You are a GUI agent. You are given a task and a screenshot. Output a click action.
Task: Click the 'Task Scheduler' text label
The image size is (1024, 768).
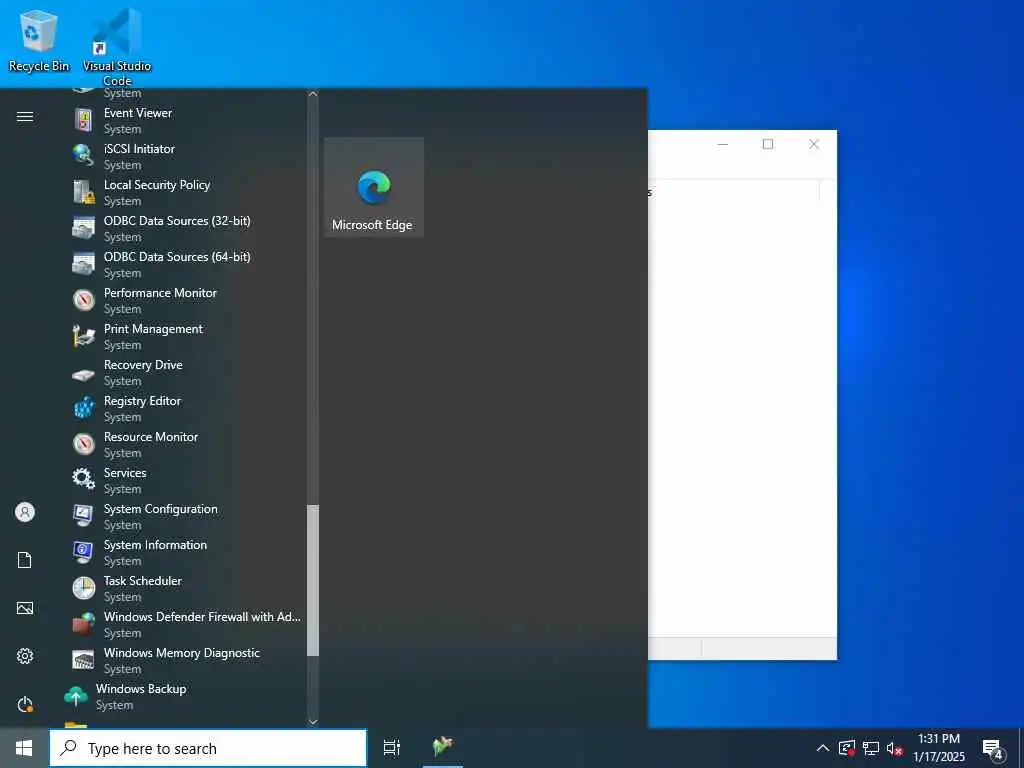[143, 581]
